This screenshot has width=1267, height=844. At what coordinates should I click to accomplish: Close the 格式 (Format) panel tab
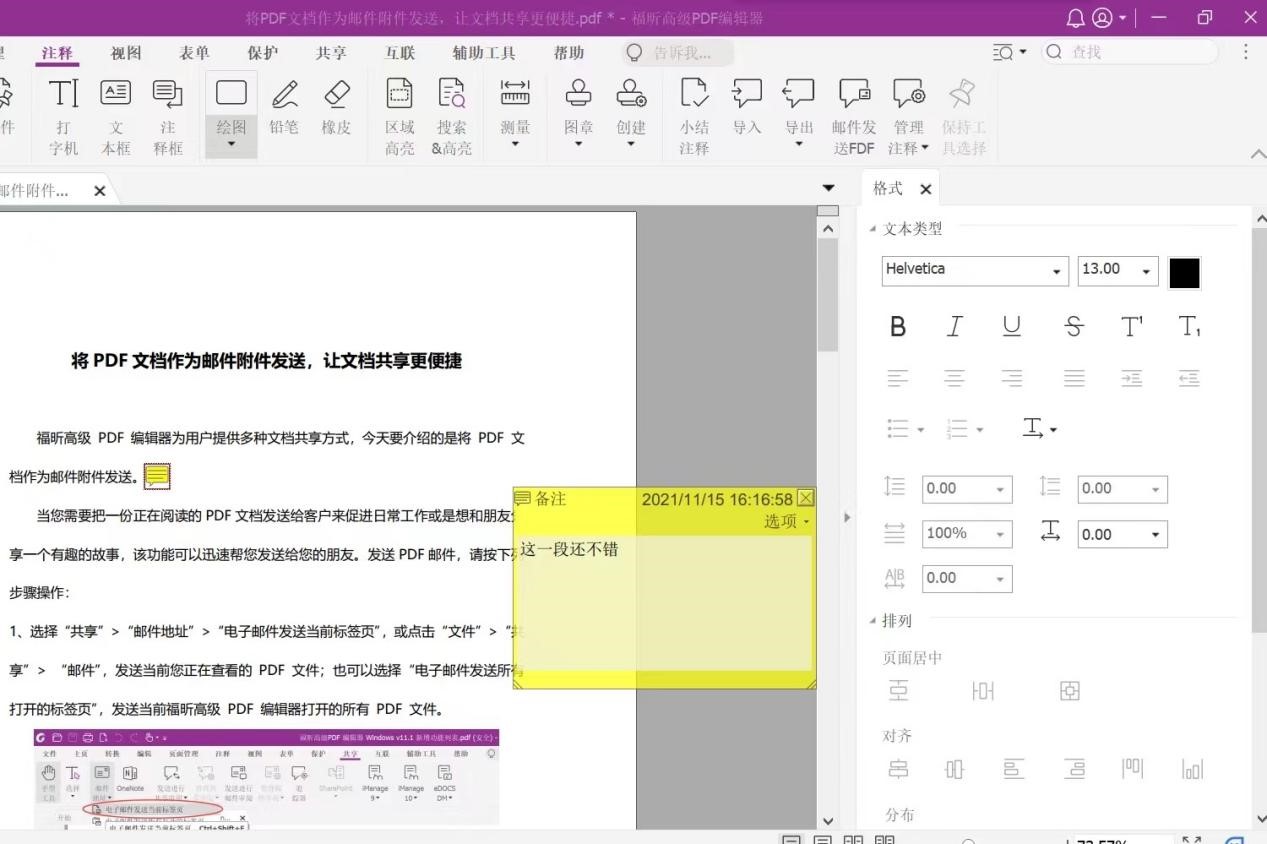(x=926, y=189)
